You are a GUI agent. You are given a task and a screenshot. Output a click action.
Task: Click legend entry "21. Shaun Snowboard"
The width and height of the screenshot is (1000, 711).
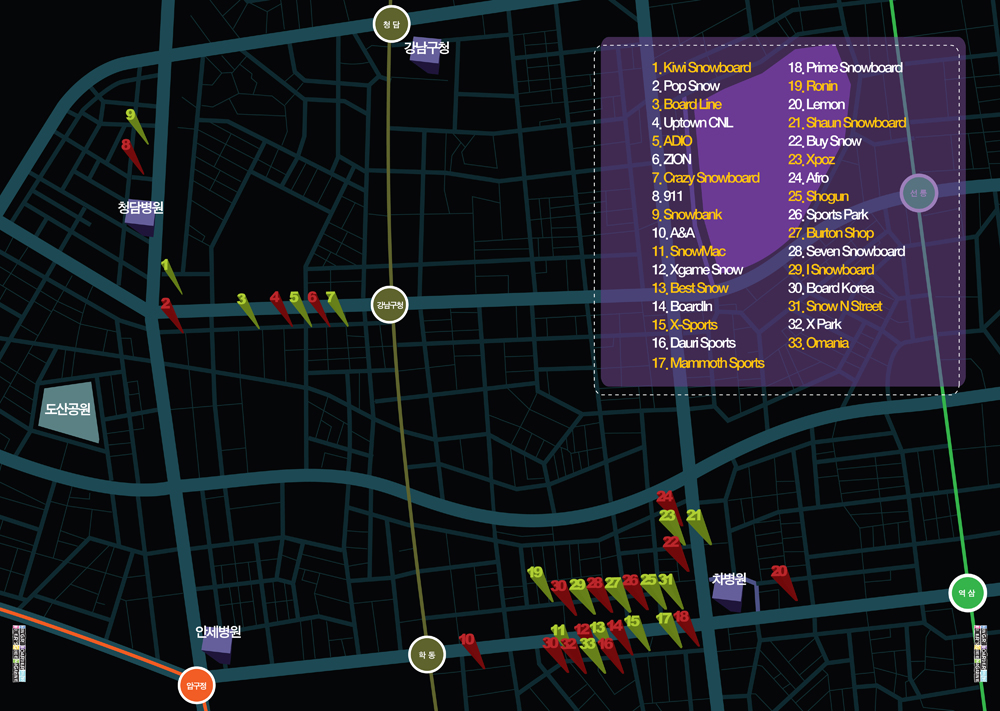pyautogui.click(x=847, y=122)
